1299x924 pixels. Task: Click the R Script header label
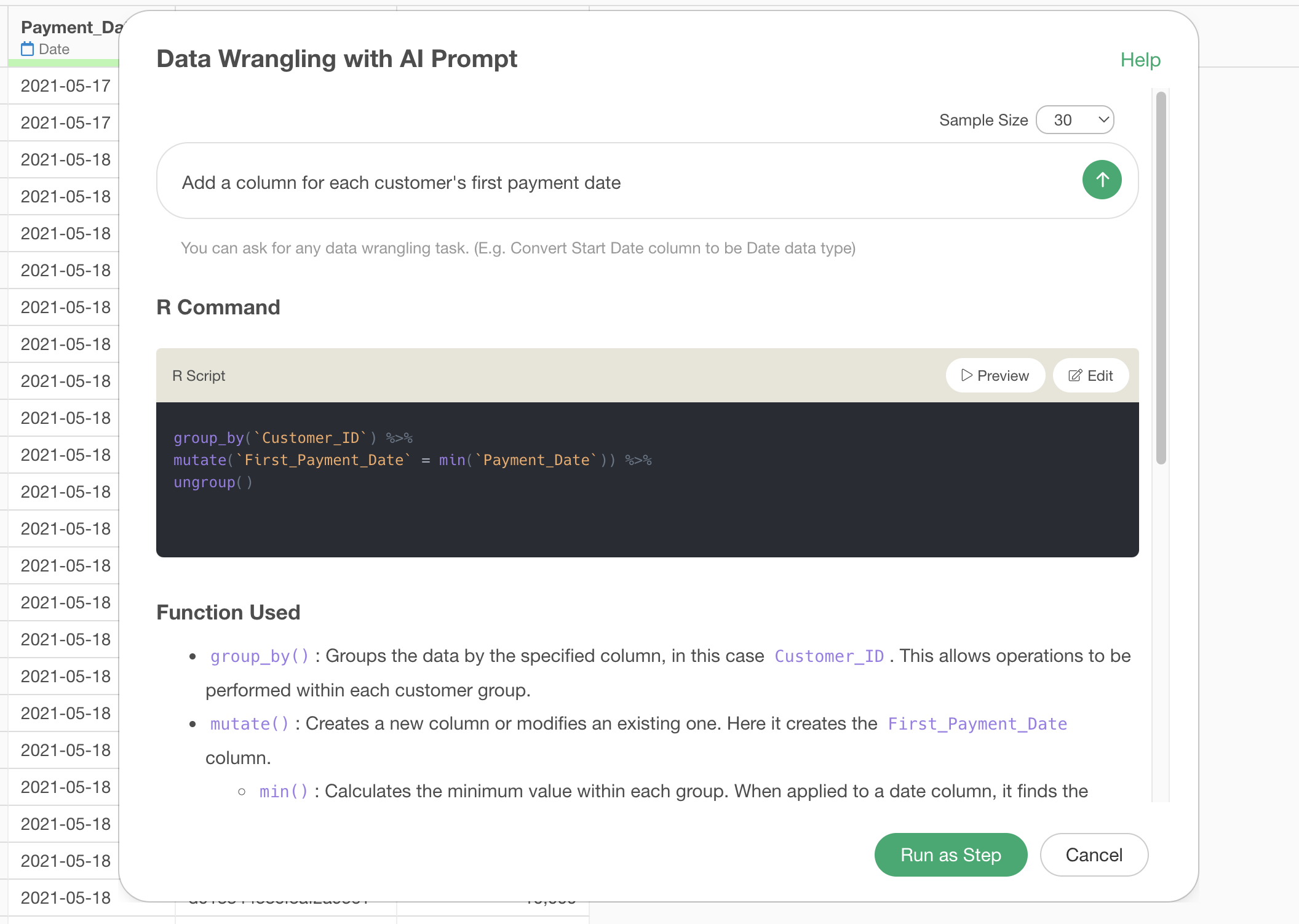click(x=199, y=376)
